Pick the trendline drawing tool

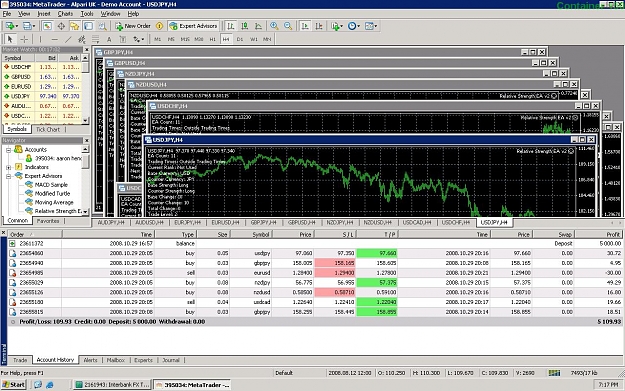click(68, 39)
